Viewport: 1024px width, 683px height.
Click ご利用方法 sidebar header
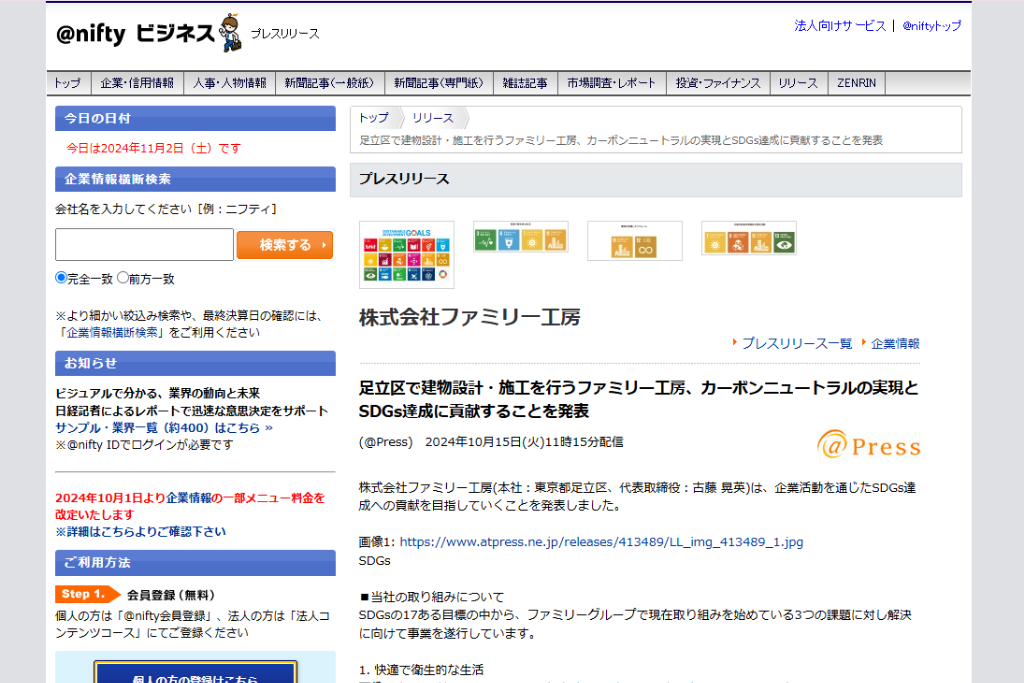[195, 563]
